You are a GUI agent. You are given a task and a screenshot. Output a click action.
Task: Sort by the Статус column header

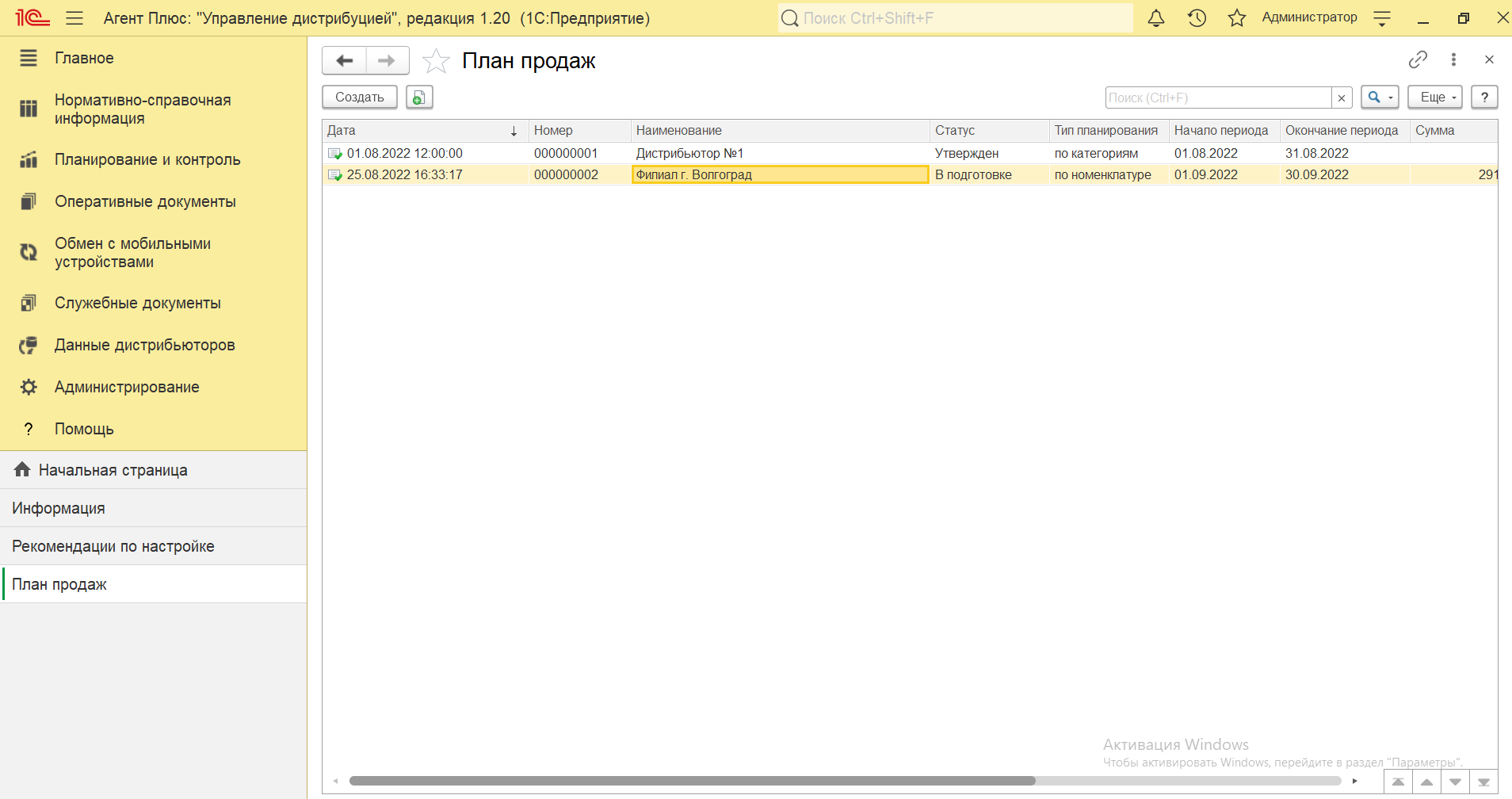[990, 131]
